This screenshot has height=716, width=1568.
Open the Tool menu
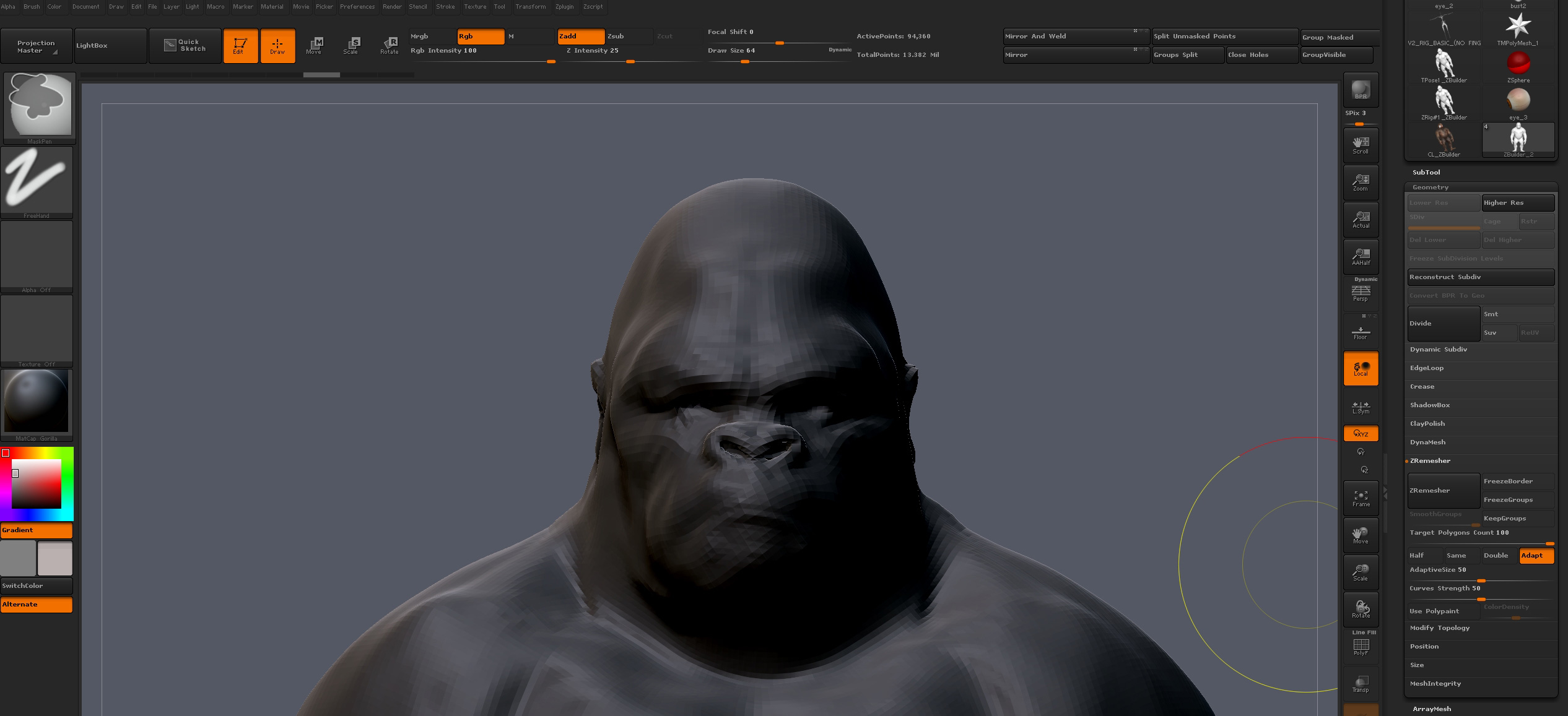(x=499, y=7)
